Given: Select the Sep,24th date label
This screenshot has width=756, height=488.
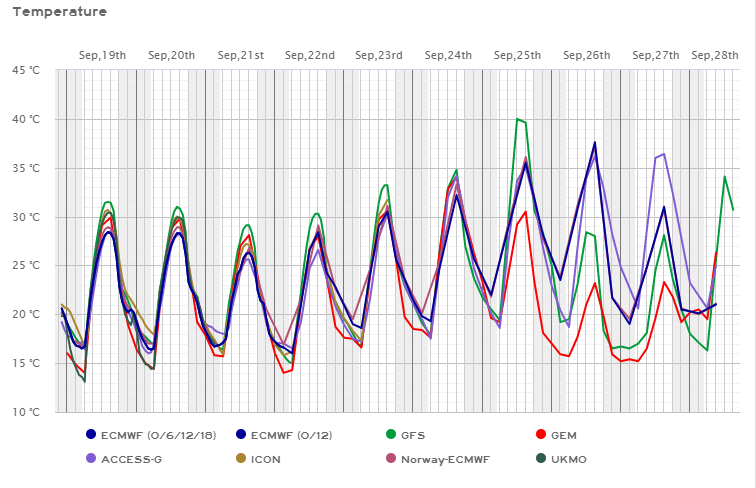Looking at the screenshot, I should (448, 55).
